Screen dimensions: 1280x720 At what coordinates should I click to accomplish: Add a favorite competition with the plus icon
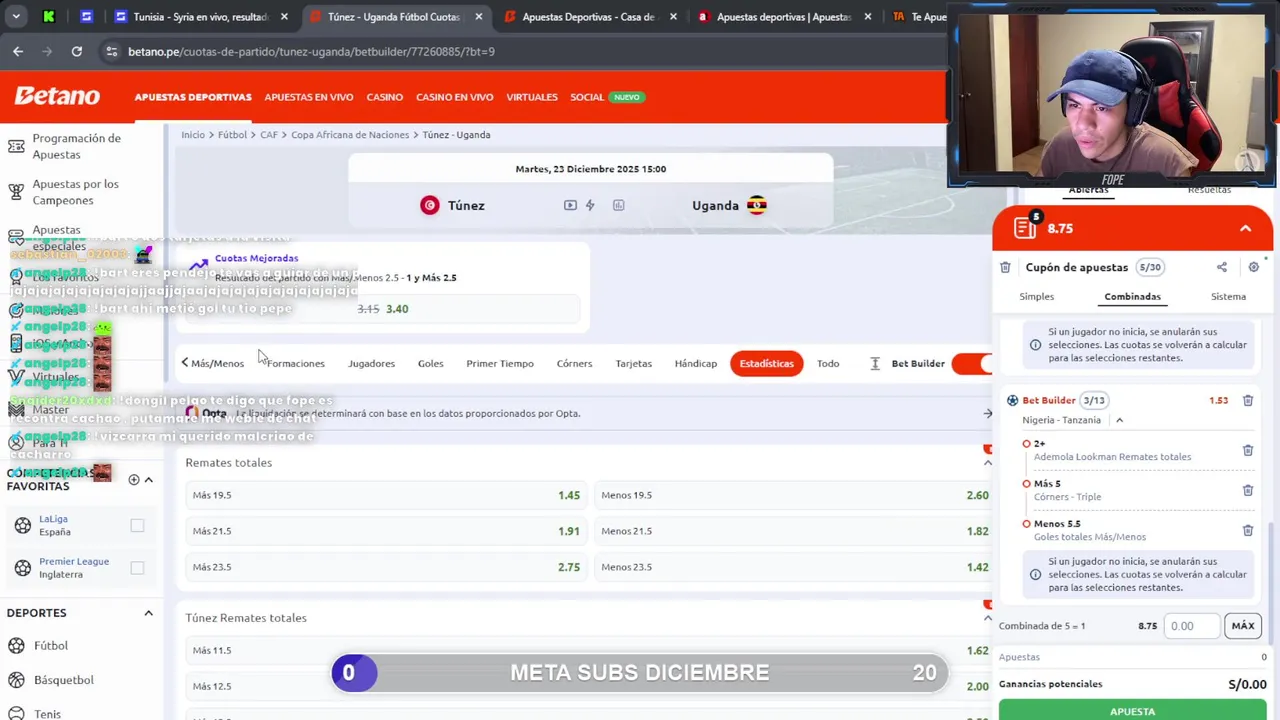[134, 479]
